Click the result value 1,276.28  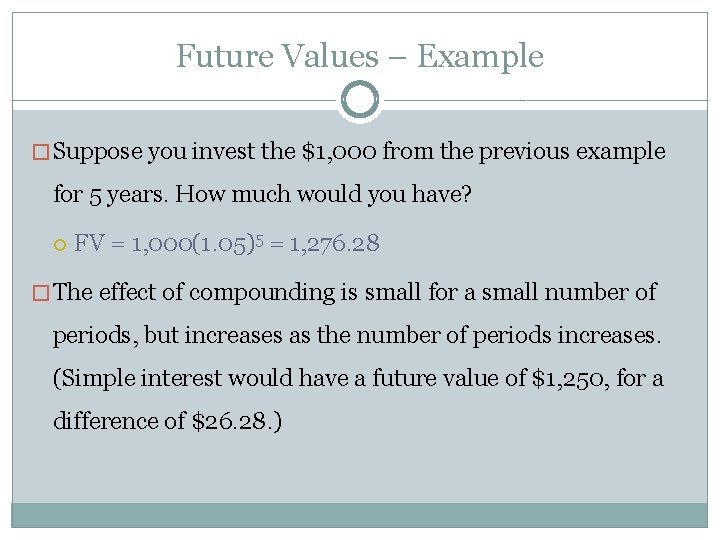[334, 243]
